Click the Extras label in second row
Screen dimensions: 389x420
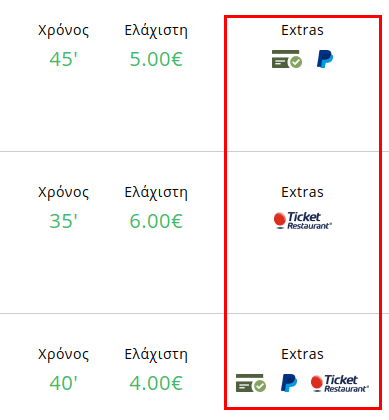302,192
